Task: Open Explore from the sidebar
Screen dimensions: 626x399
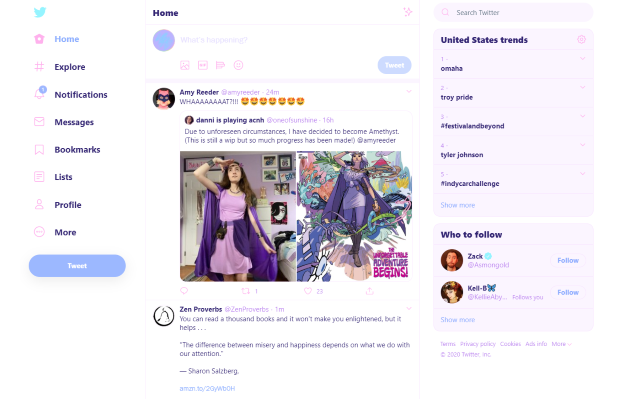Action: [70, 67]
